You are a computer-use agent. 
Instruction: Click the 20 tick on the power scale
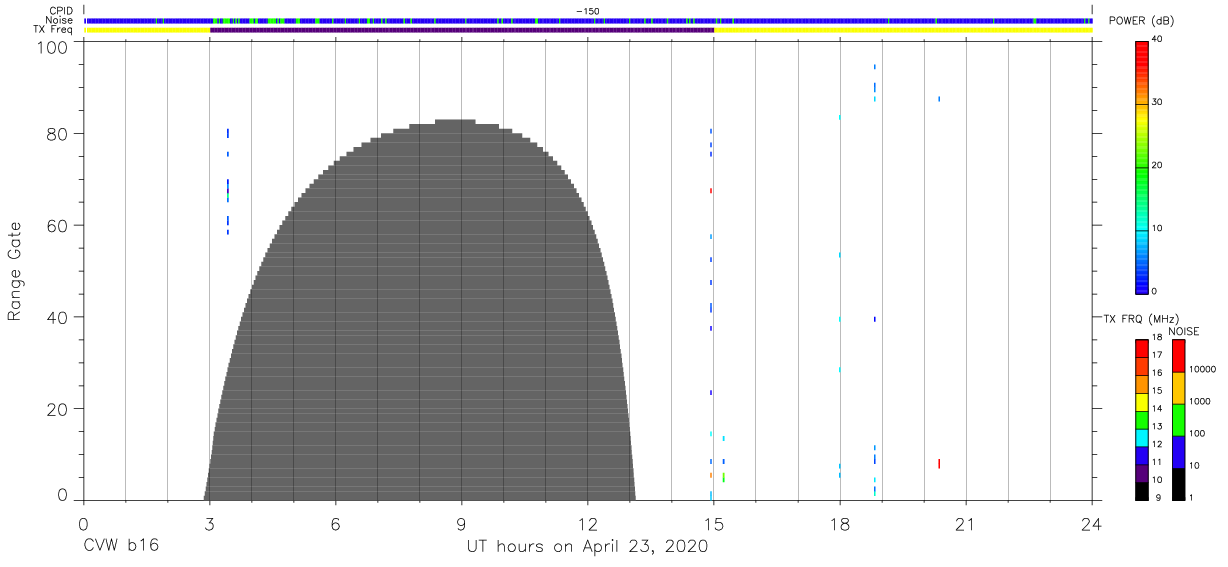[1157, 166]
